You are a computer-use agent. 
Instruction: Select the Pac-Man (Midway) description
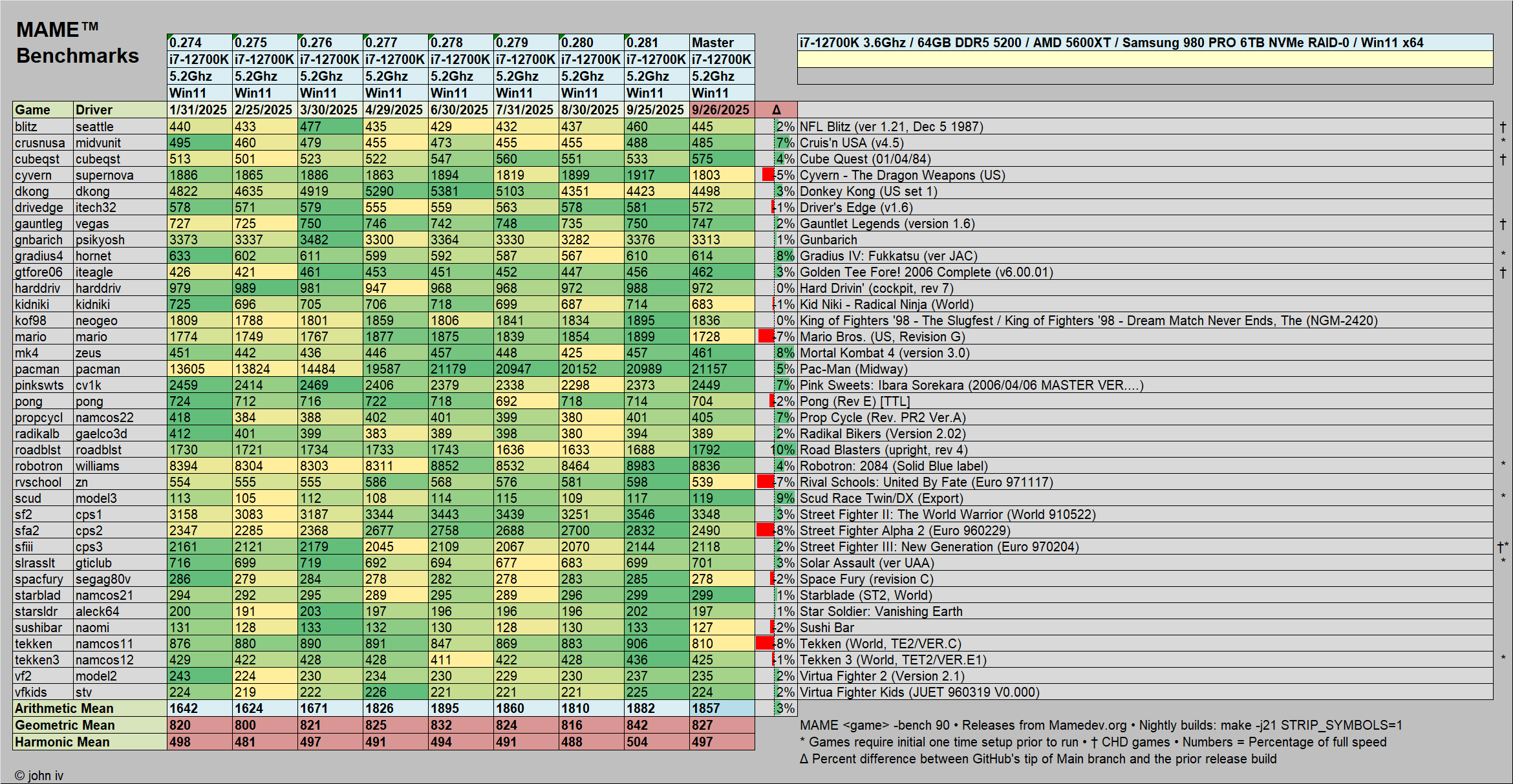pyautogui.click(x=853, y=369)
